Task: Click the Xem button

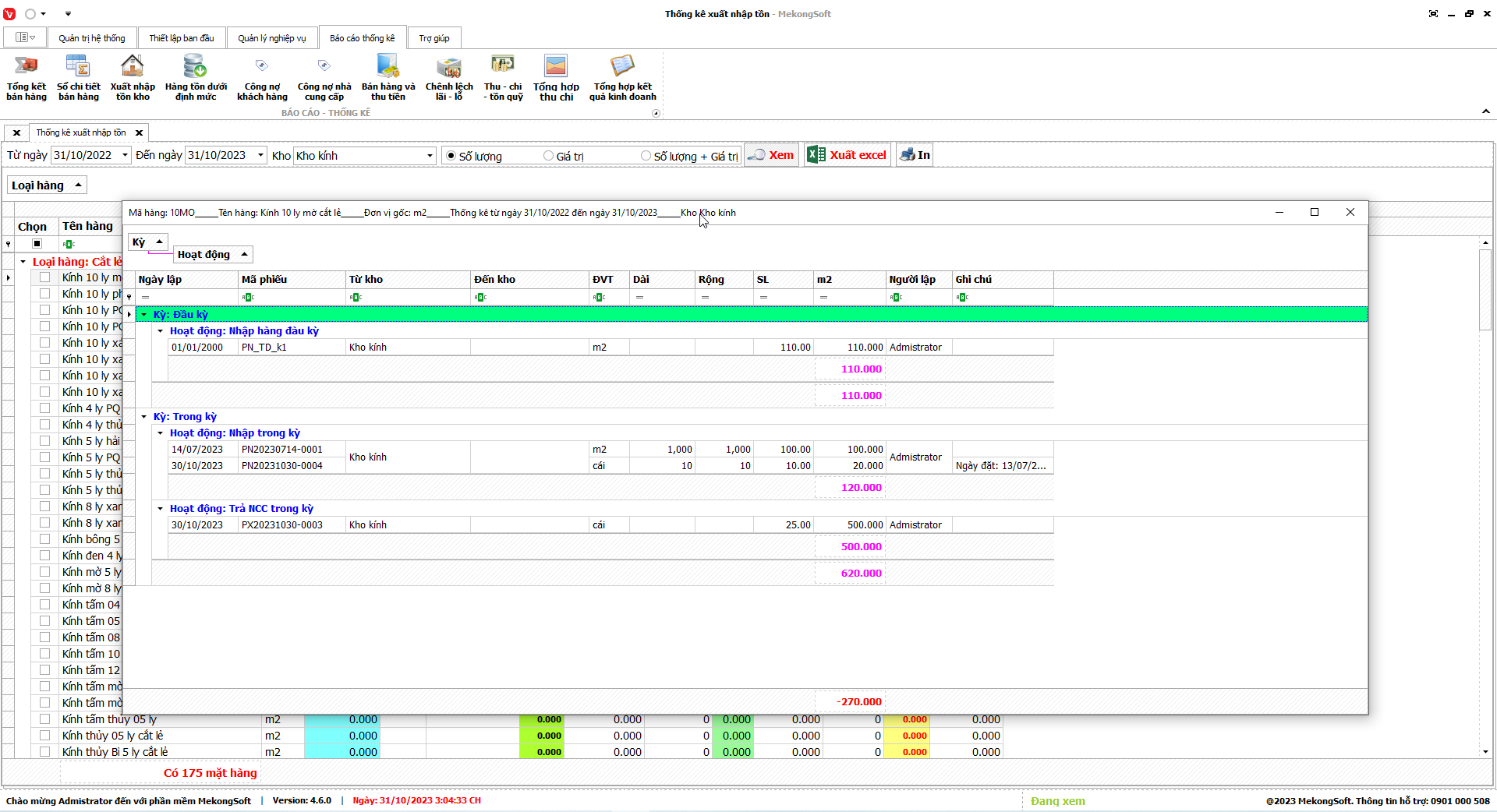Action: pos(771,155)
